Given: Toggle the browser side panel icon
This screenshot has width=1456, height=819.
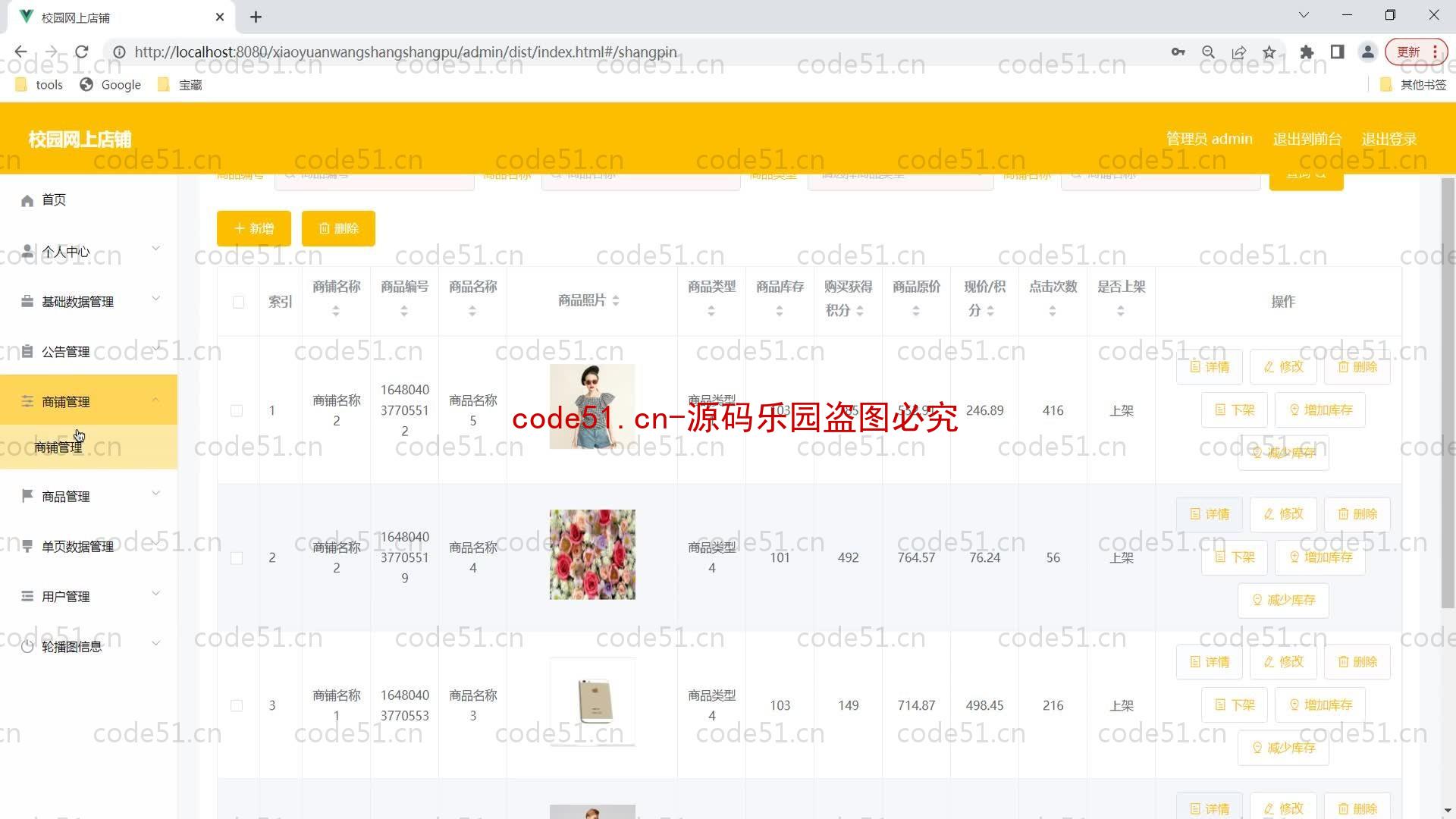Looking at the screenshot, I should [x=1338, y=52].
